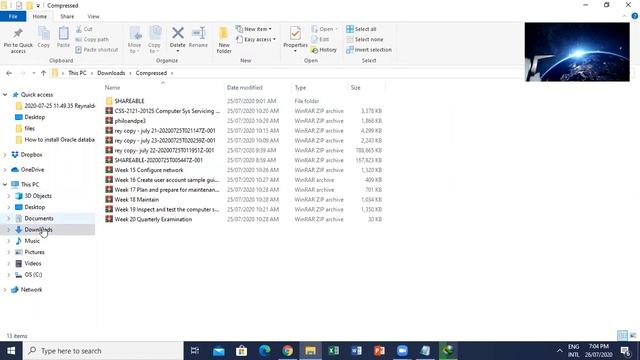Choose Copy path in Clipboard group
The height and width of the screenshot is (360, 640).
coord(92,40)
